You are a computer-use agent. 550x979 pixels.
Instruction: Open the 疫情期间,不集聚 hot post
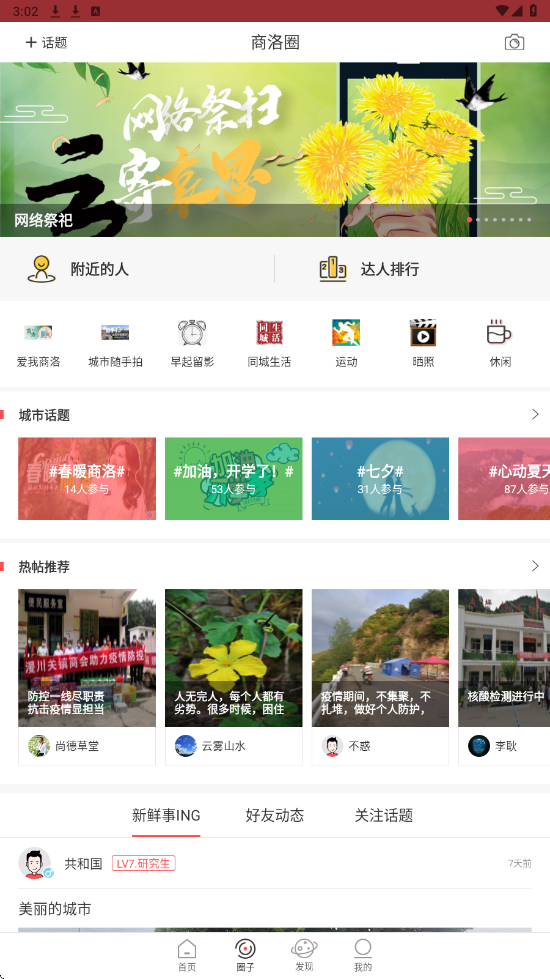[x=380, y=658]
